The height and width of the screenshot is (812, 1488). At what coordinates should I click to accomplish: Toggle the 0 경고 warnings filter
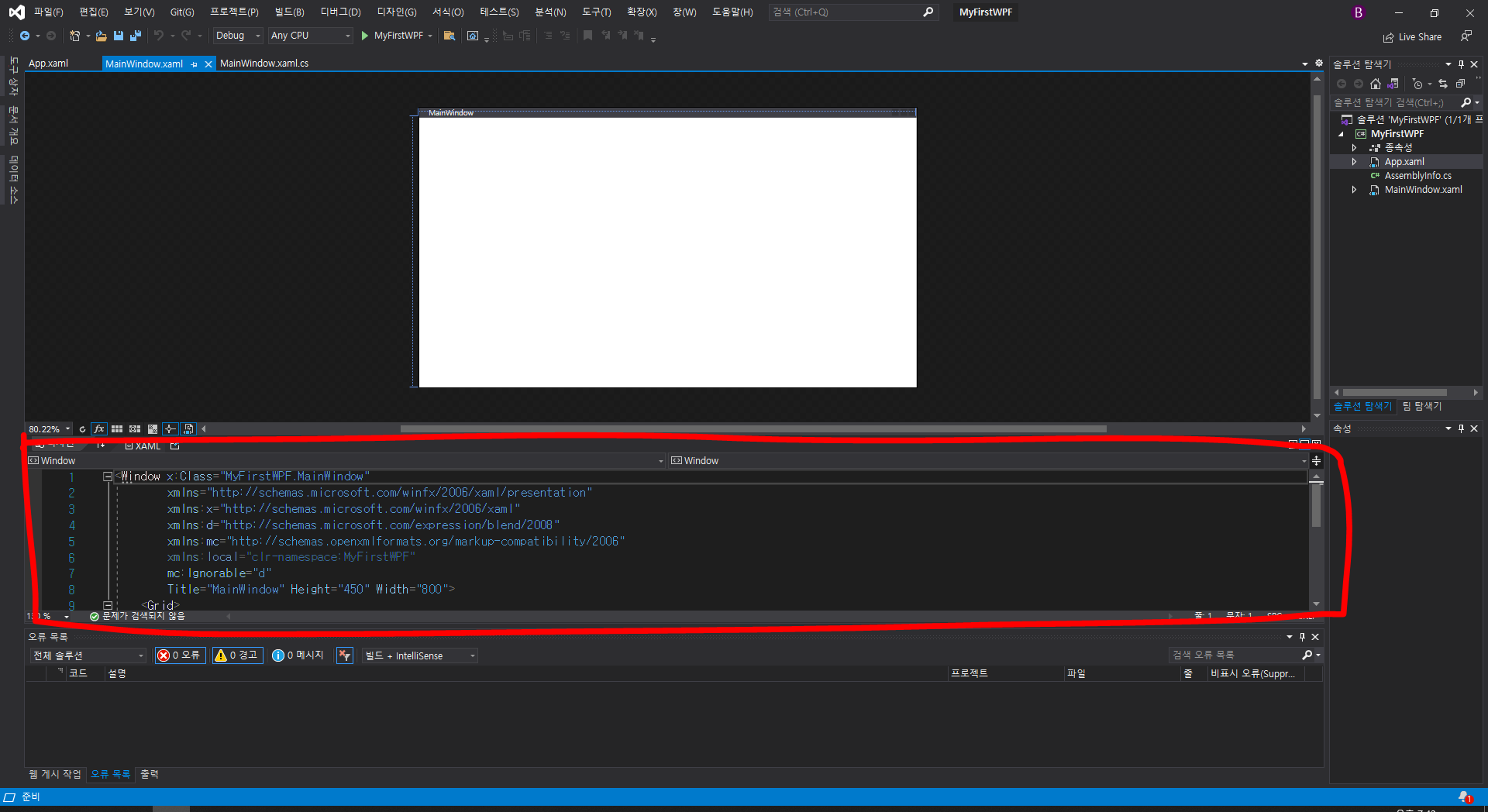[238, 655]
